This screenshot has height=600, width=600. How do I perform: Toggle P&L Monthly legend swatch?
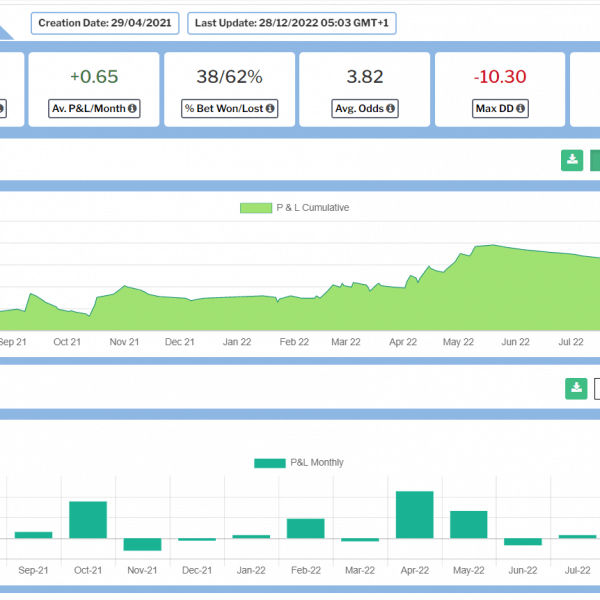(270, 463)
